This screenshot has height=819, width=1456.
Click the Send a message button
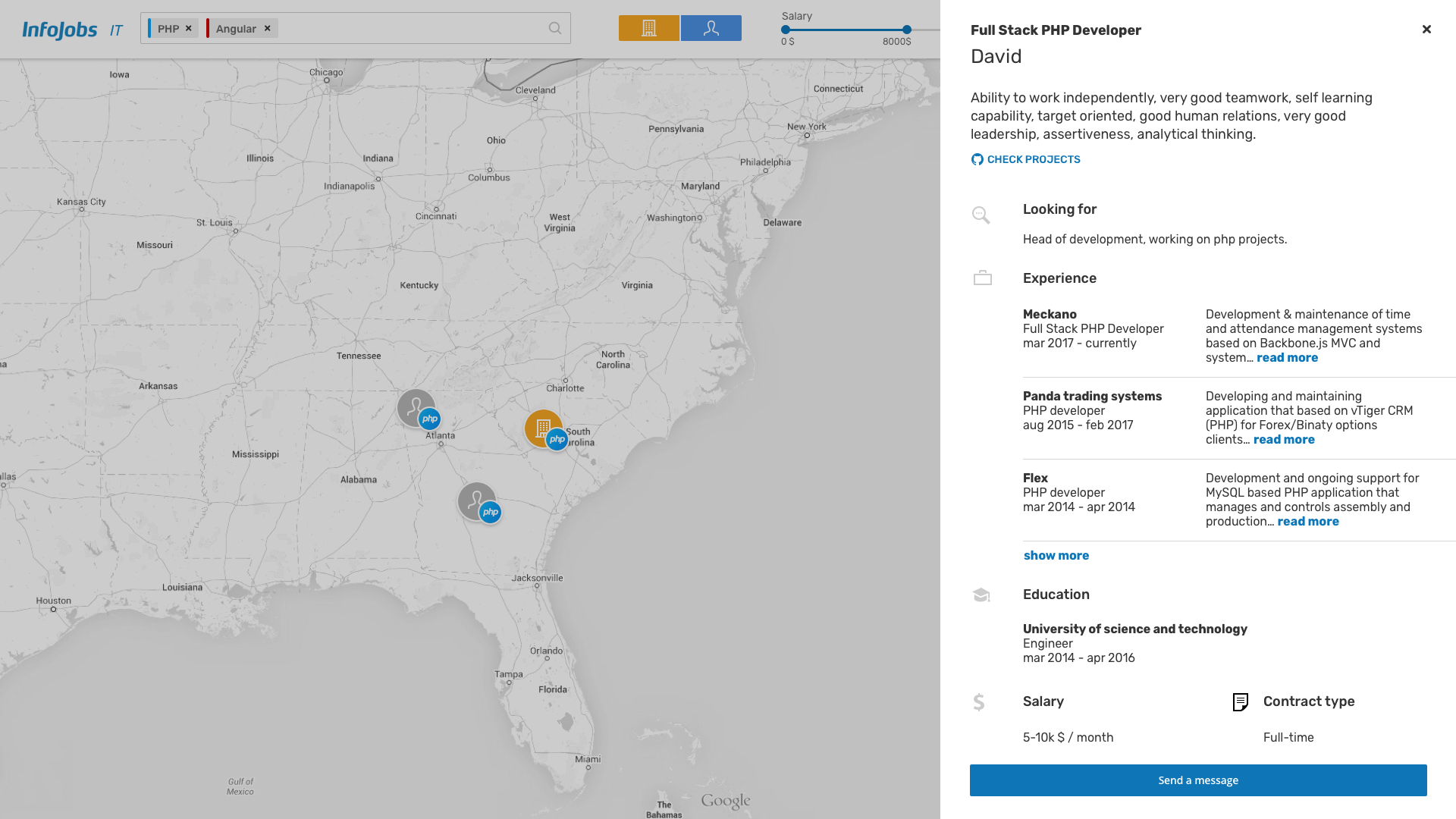[1197, 780]
